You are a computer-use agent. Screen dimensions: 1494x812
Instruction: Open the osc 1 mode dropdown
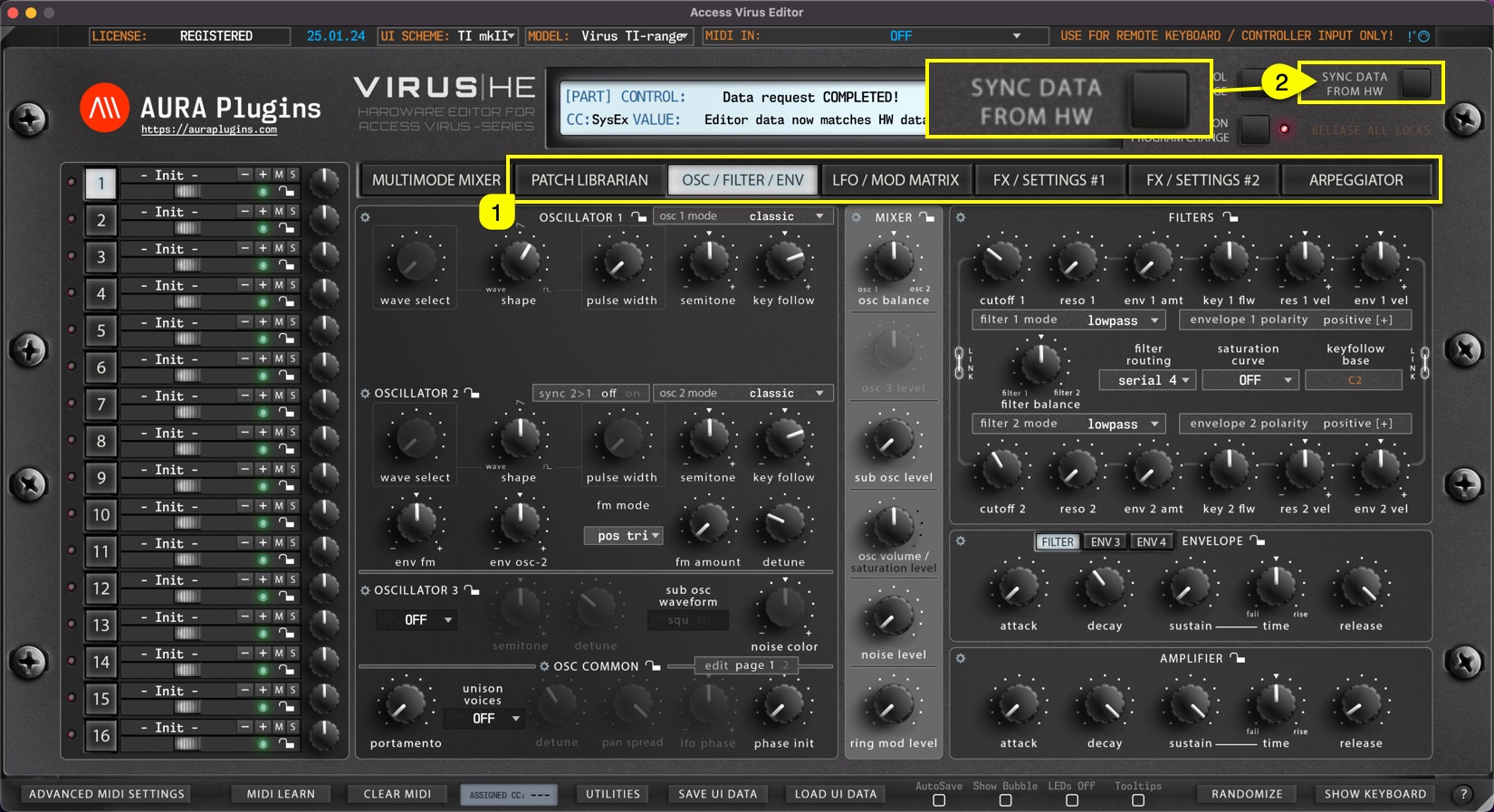point(742,216)
